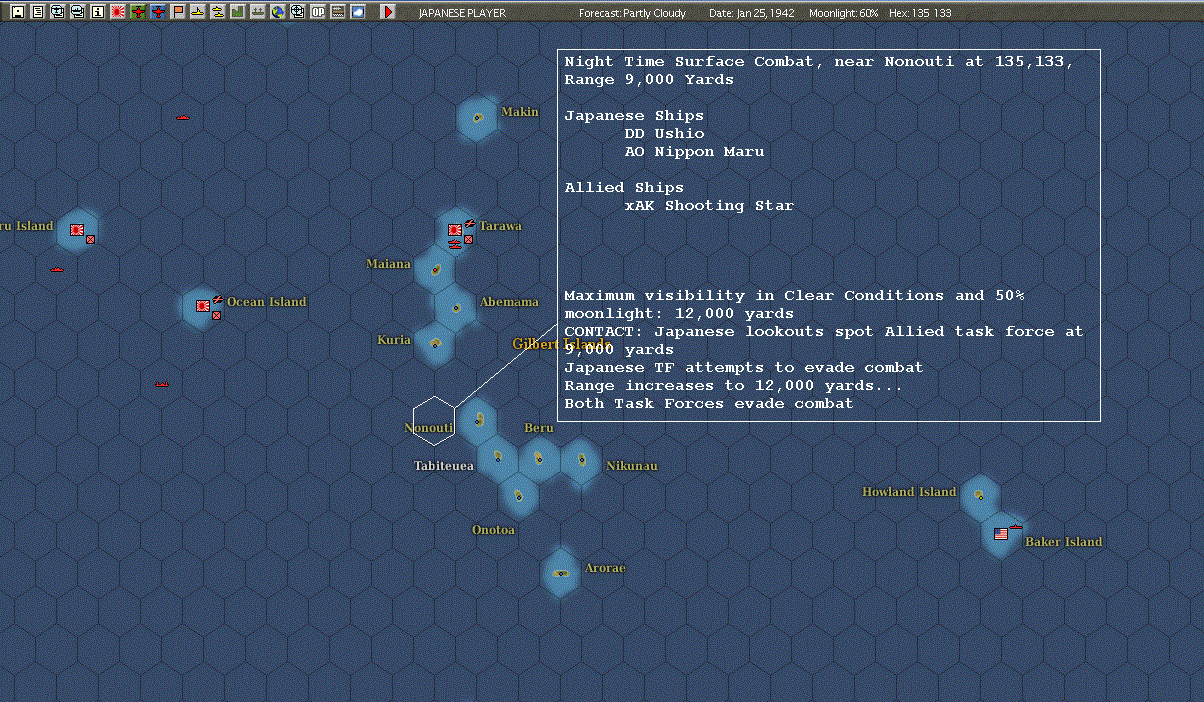This screenshot has width=1204, height=702.
Task: Select the red ship just below Nauru Island
Action: click(x=57, y=269)
